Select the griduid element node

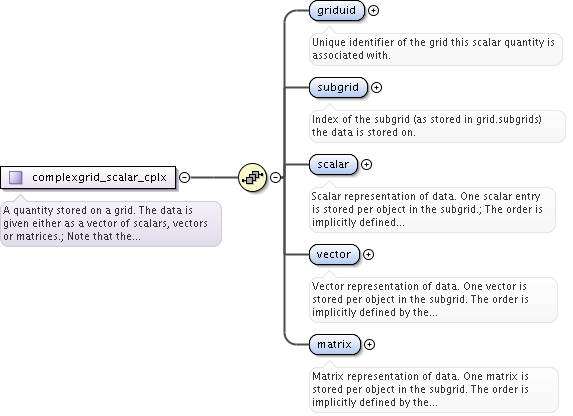(337, 11)
